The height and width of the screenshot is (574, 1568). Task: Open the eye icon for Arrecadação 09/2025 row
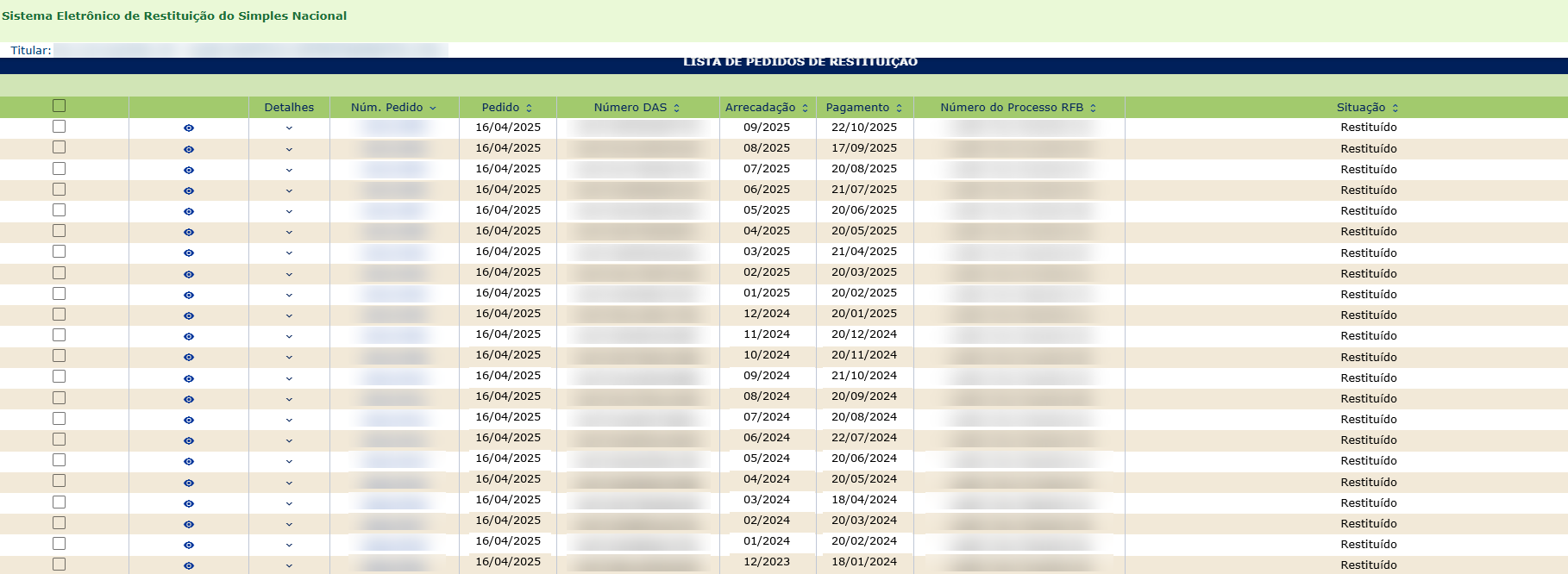click(189, 128)
